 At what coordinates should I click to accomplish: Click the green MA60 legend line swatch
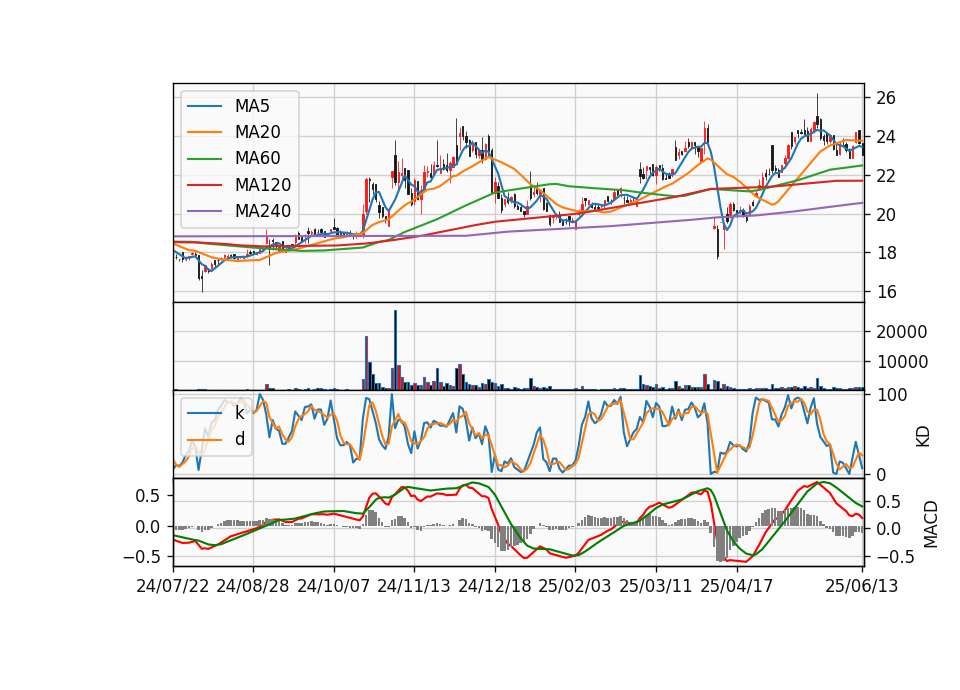[x=204, y=159]
